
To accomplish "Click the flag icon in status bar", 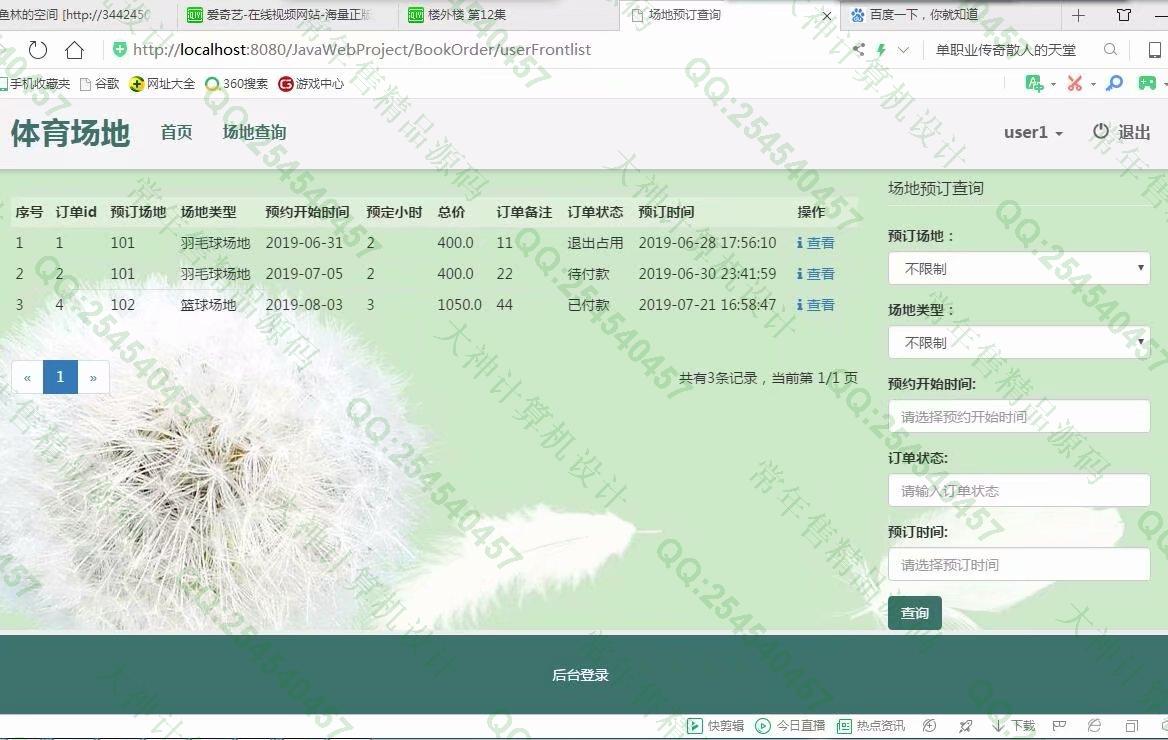I will click(x=1059, y=726).
